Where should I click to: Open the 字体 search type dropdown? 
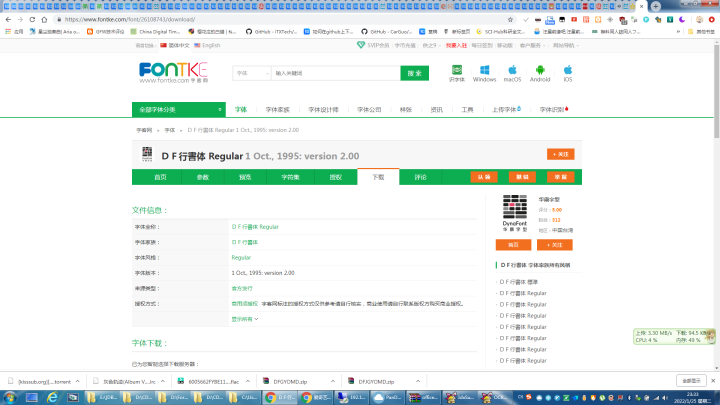tap(250, 73)
